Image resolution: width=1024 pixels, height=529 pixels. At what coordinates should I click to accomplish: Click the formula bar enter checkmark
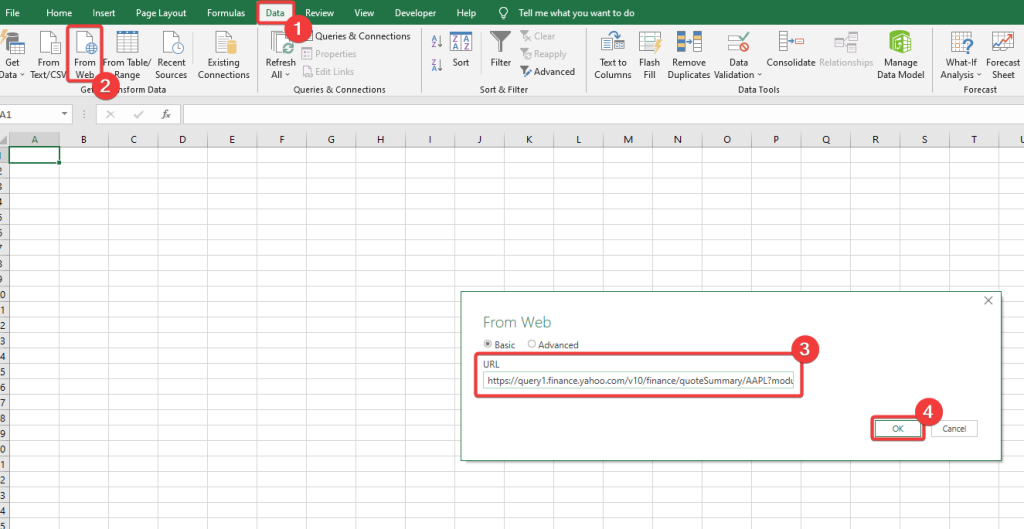tap(138, 114)
